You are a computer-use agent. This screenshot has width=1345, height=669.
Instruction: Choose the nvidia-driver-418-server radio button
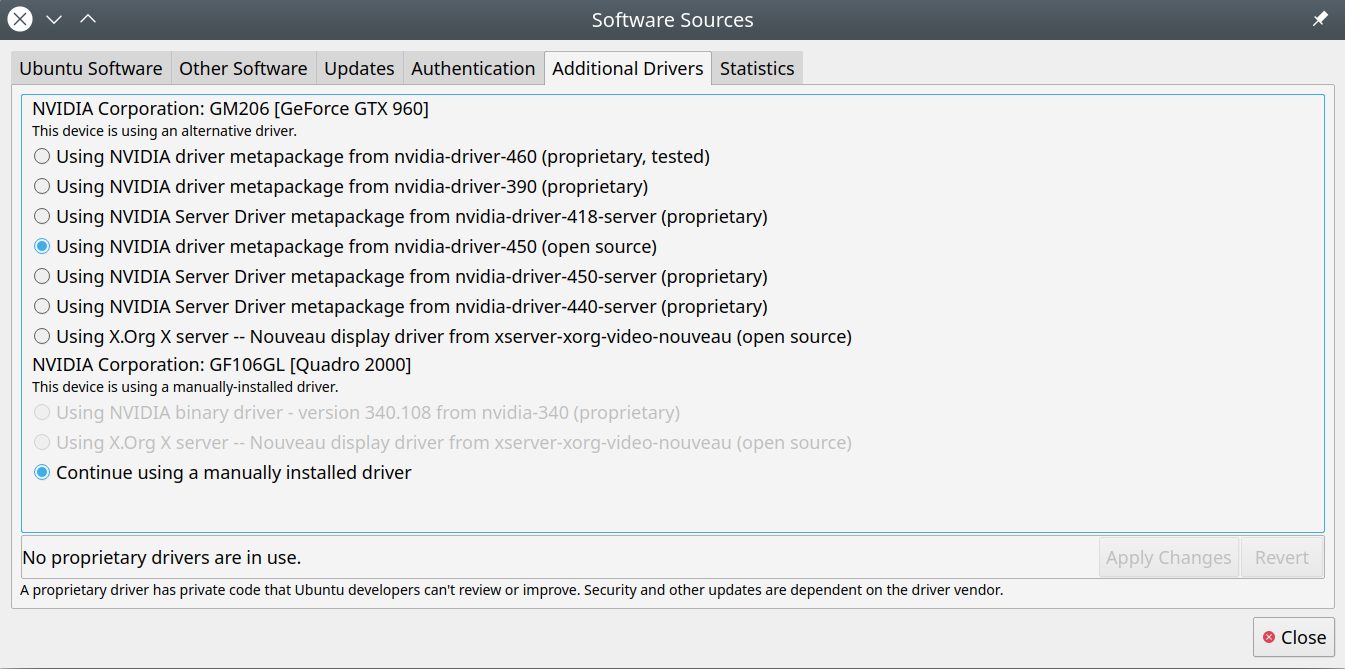pyautogui.click(x=42, y=216)
